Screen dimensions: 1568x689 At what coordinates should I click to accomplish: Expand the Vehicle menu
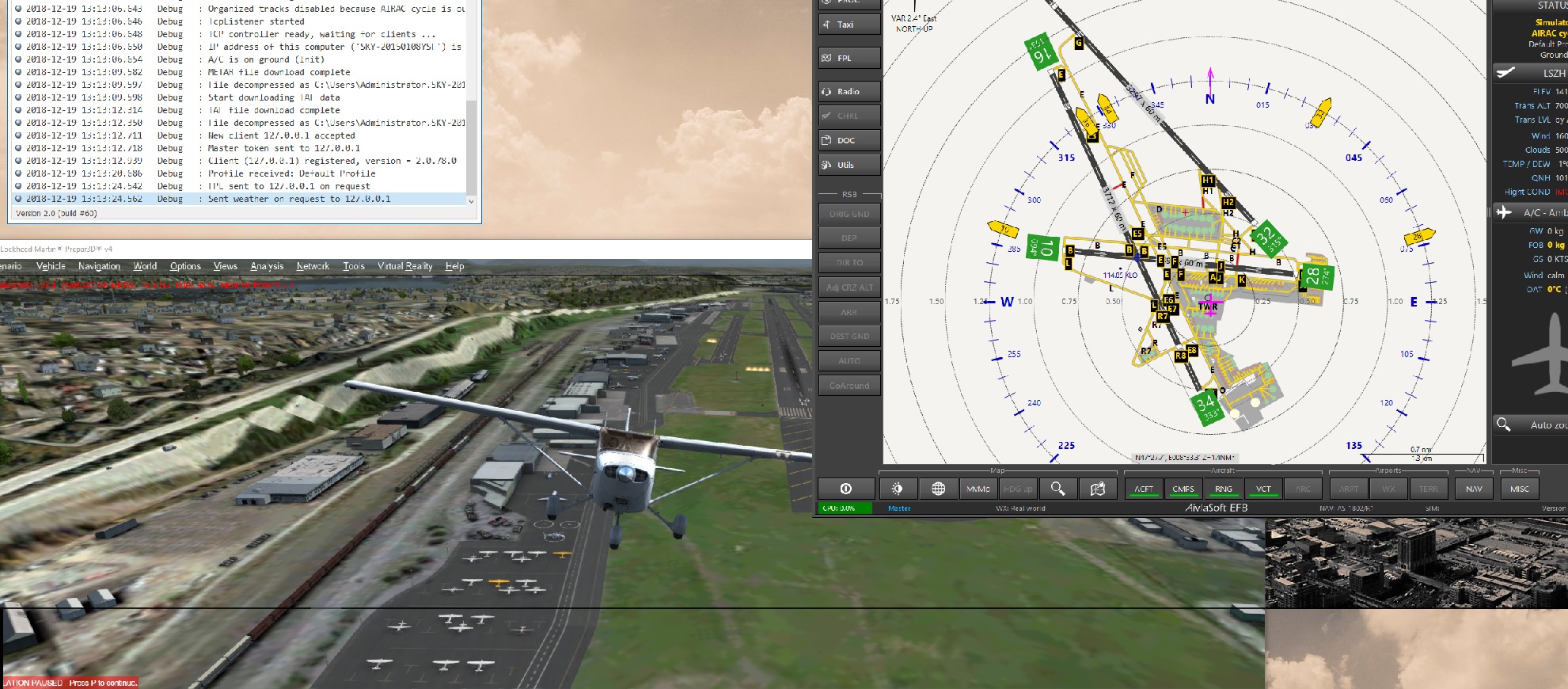(51, 266)
